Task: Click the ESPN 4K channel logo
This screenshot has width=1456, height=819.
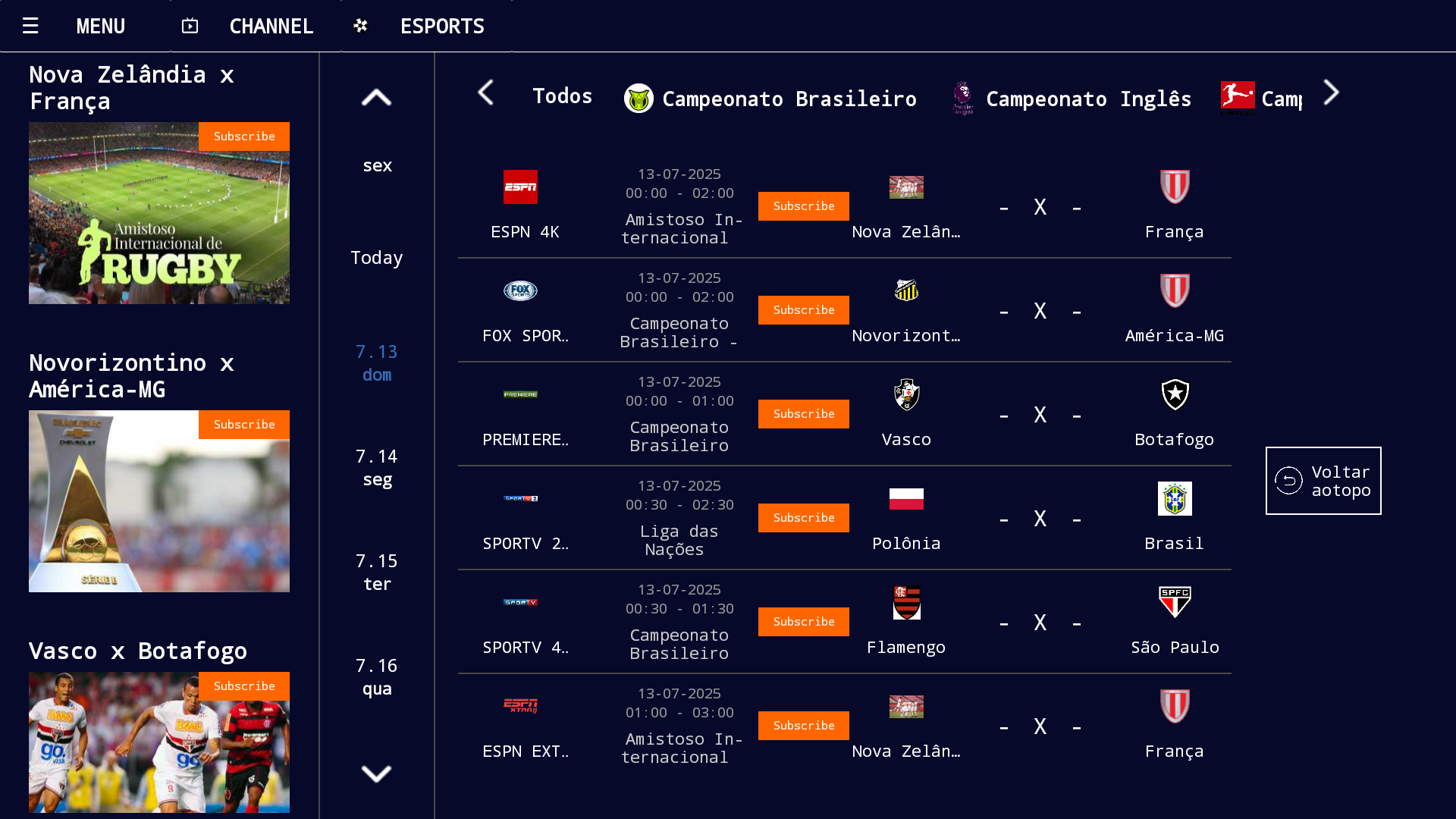Action: click(520, 187)
